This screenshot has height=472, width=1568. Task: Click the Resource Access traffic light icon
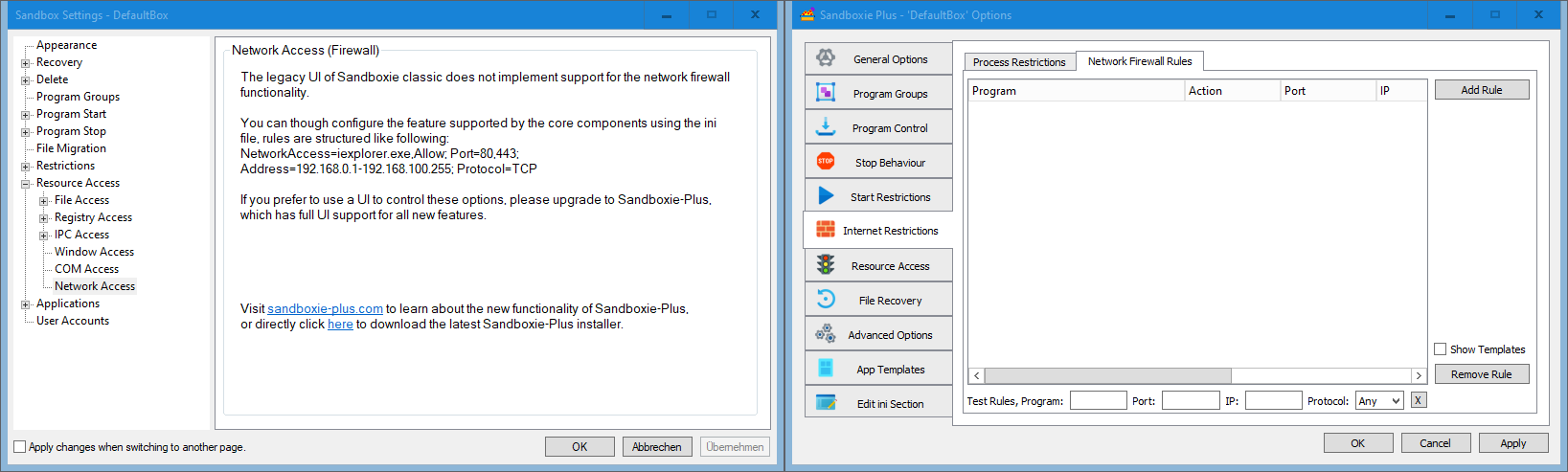coord(825,265)
